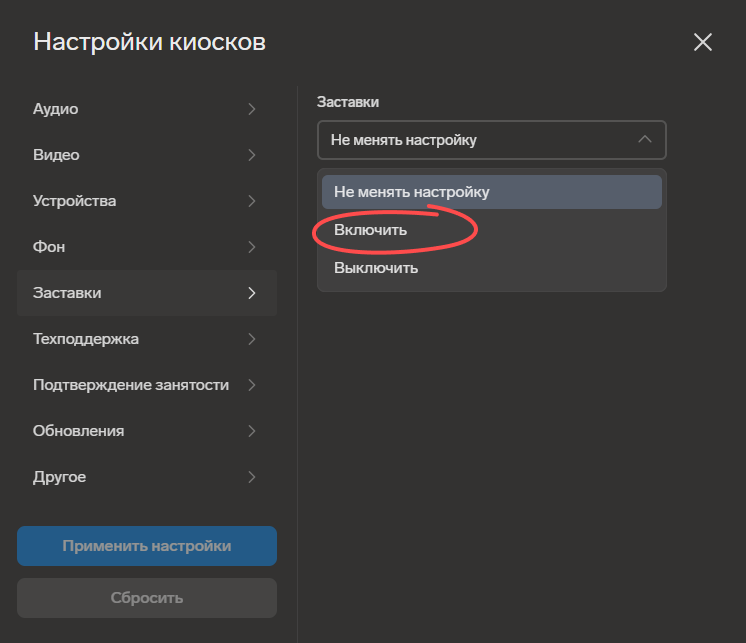
Task: Click the arrow beside Видео
Action: (252, 155)
